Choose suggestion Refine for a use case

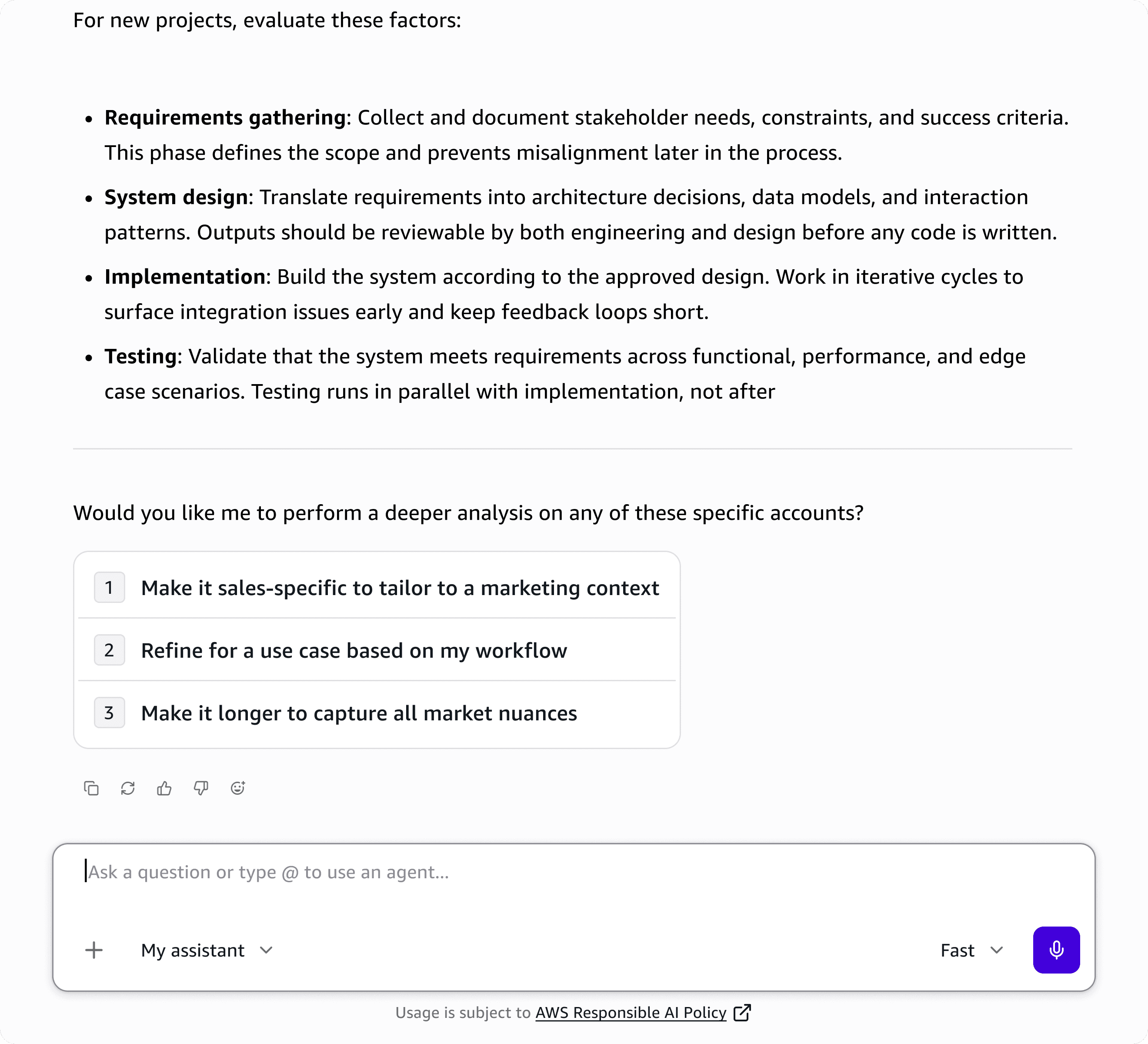377,650
